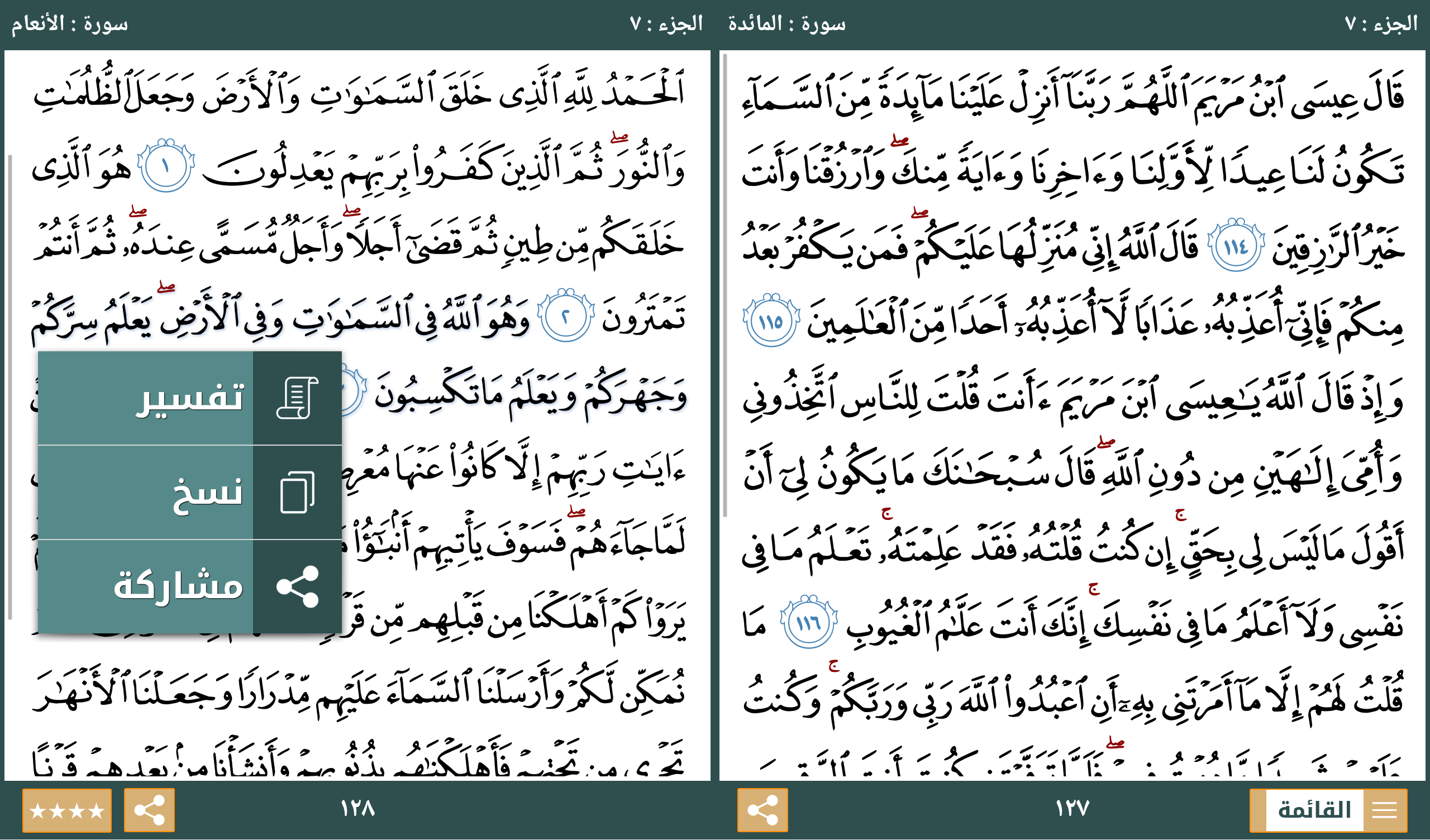Tap verse marker ١ in Al-An'am
The height and width of the screenshot is (840, 1430).
(166, 166)
